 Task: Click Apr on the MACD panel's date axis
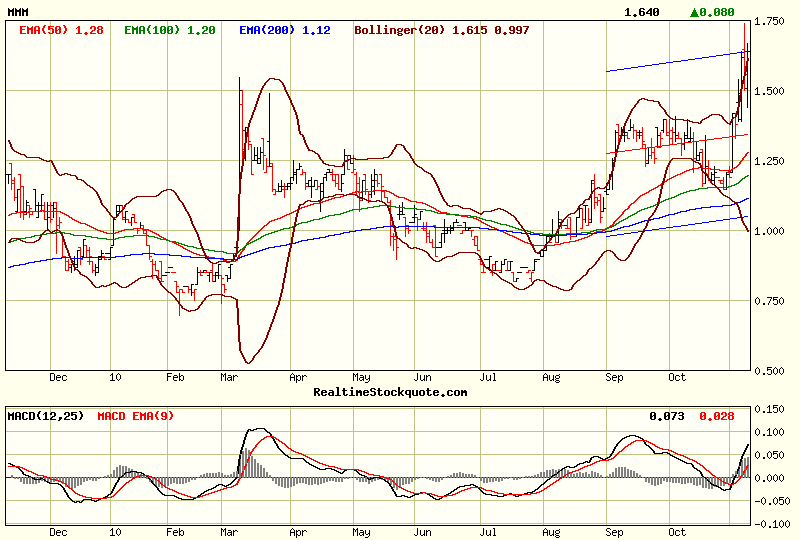click(298, 532)
